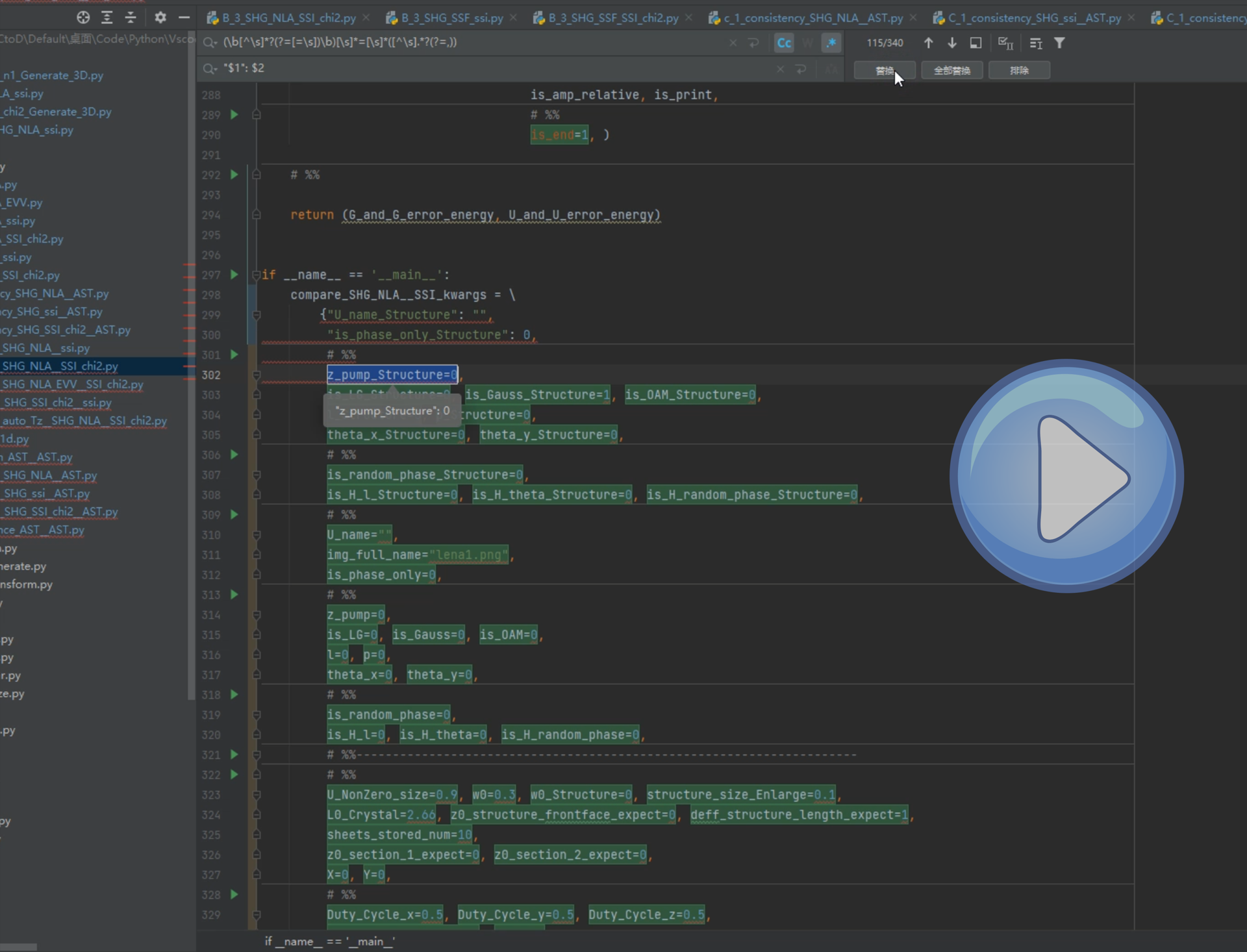Collapse the code fold at line 297
Viewport: 1247px width, 952px height.
256,275
